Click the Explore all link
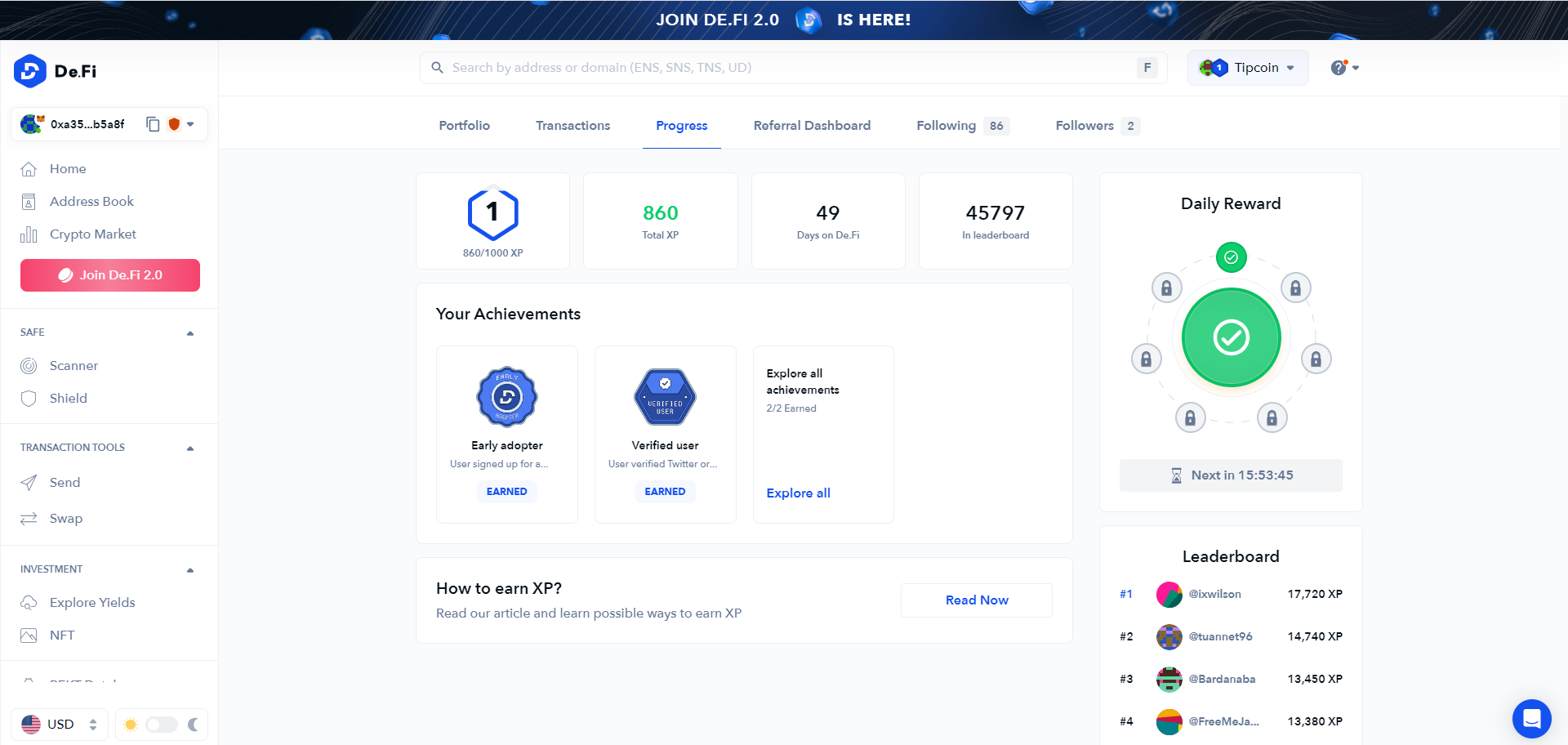 pyautogui.click(x=799, y=493)
